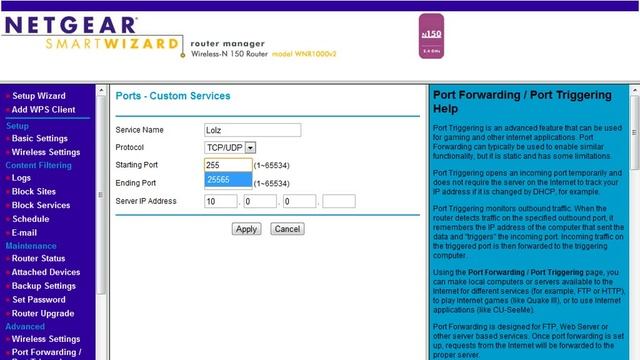
Task: Open Block Sites page
Action: [x=33, y=191]
